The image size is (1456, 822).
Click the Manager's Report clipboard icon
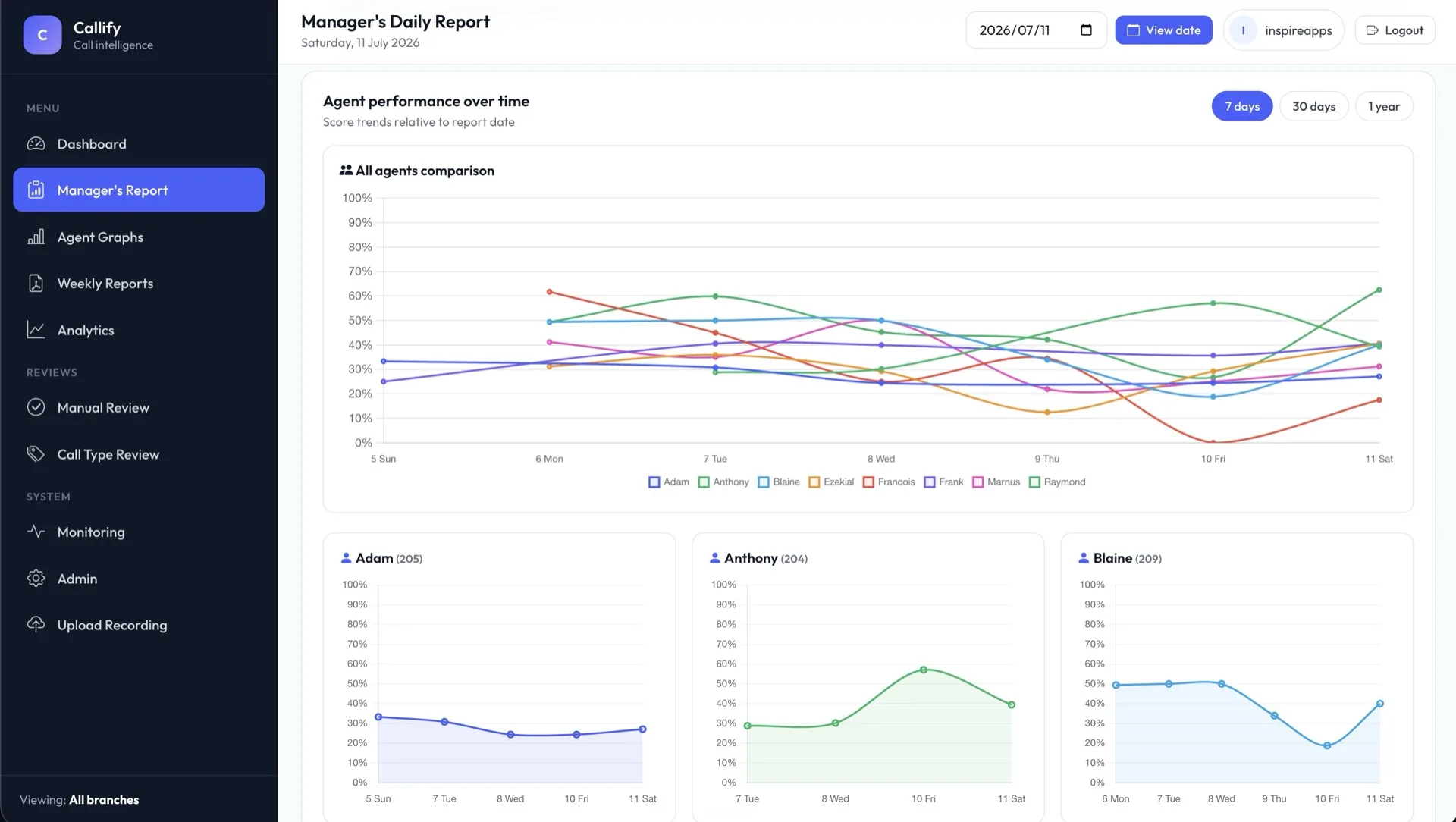click(36, 190)
